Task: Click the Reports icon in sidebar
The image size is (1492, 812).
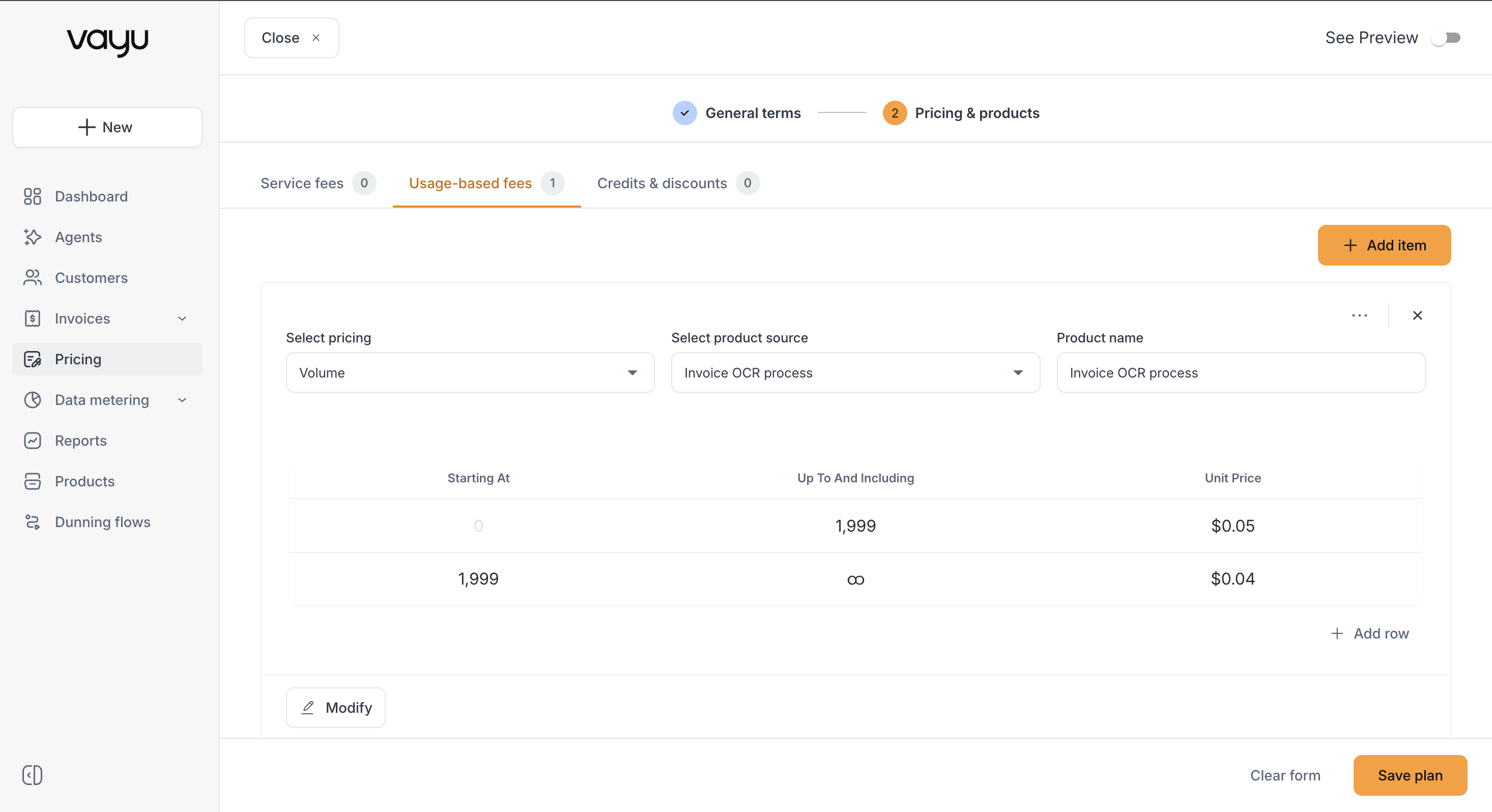Action: (x=33, y=441)
